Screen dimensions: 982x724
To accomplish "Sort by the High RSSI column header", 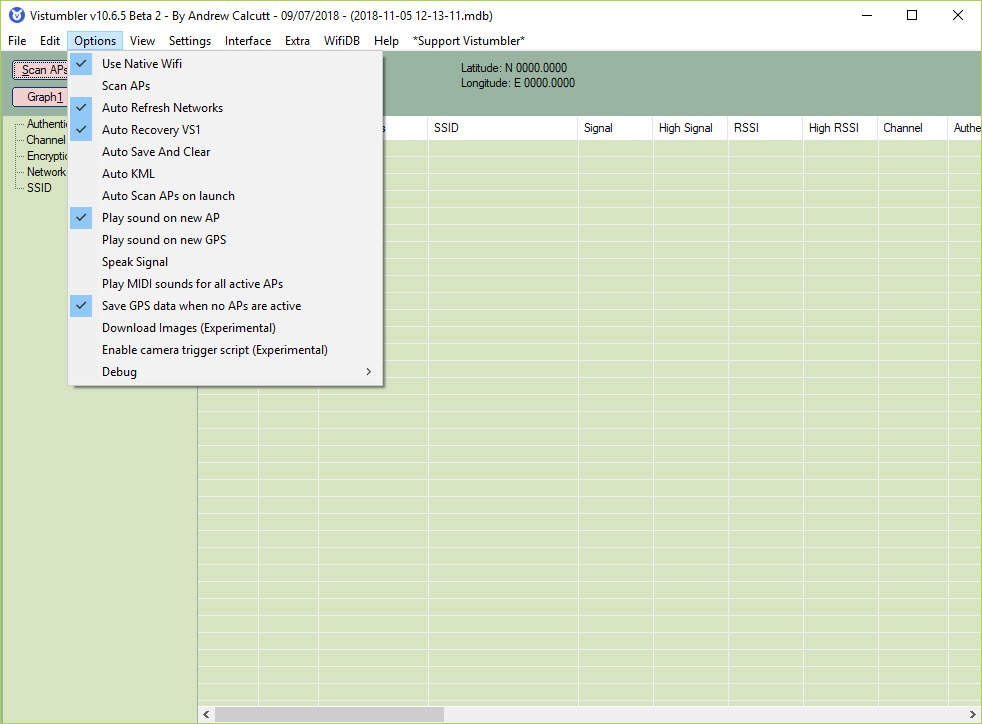I will 840,128.
